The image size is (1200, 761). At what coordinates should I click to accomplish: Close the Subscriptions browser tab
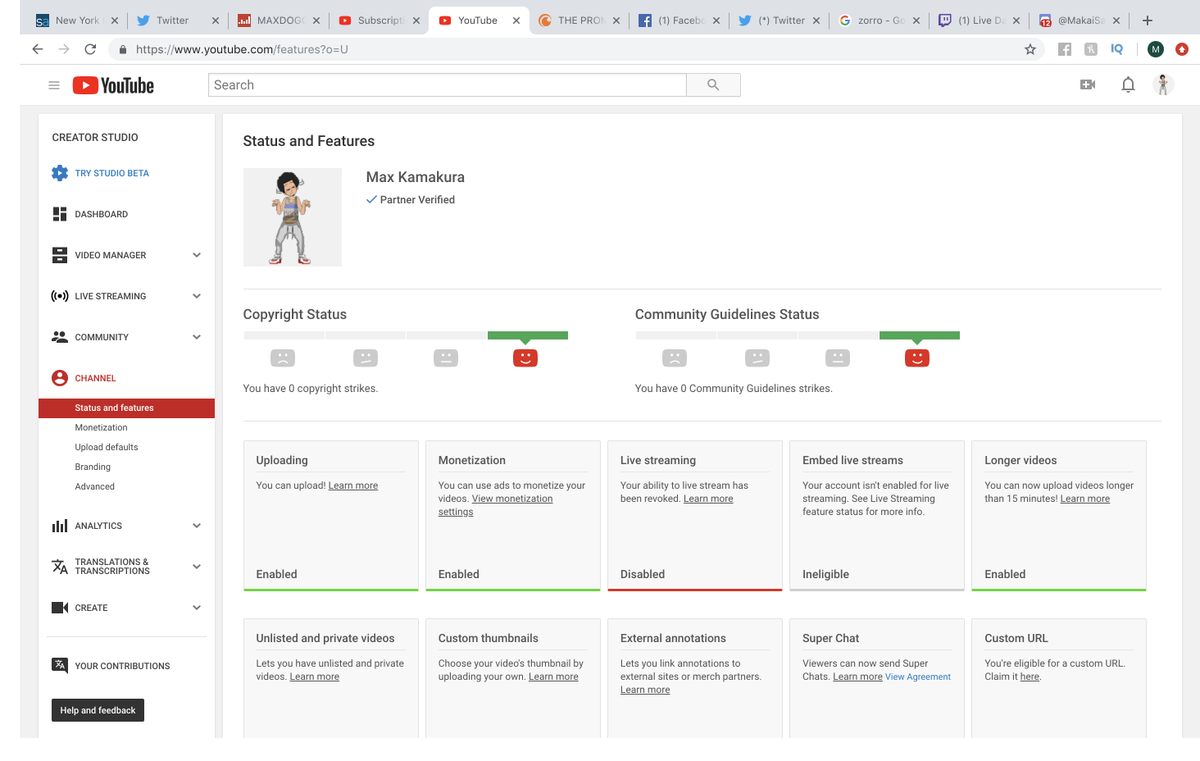pyautogui.click(x=414, y=20)
